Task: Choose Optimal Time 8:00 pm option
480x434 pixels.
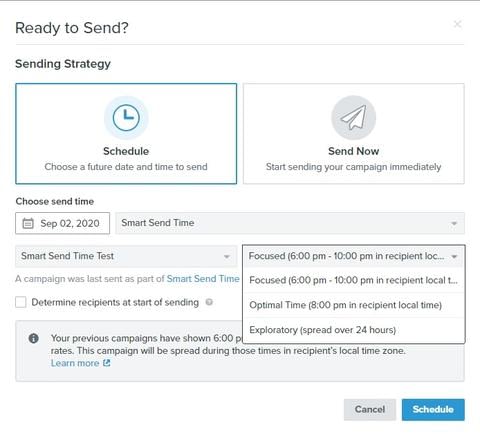Action: point(354,305)
